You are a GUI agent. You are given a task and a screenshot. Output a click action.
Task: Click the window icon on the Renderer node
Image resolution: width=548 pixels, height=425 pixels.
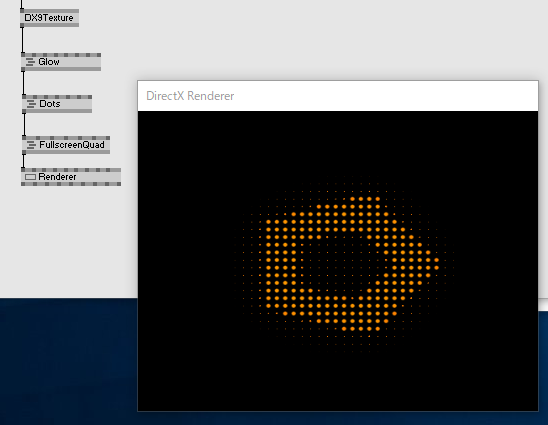pos(30,177)
